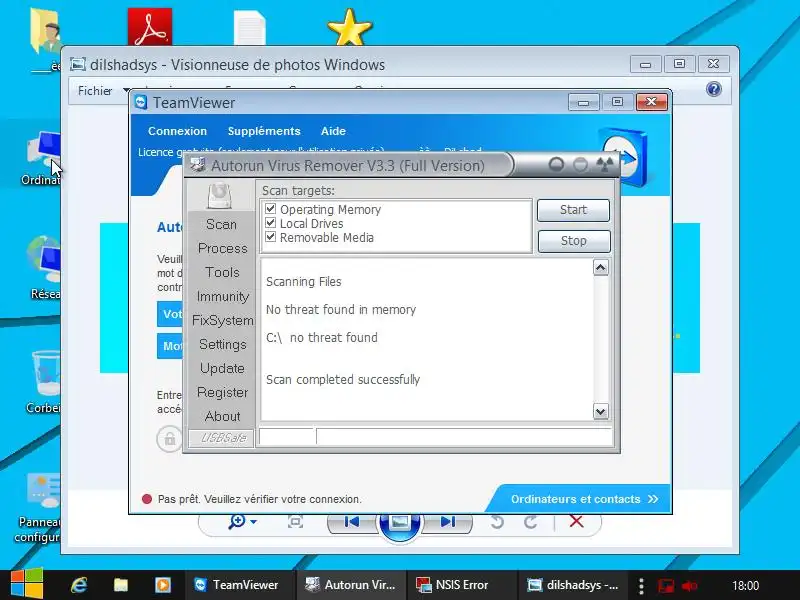
Task: Open Adobe PDF desktop icon
Action: [149, 27]
